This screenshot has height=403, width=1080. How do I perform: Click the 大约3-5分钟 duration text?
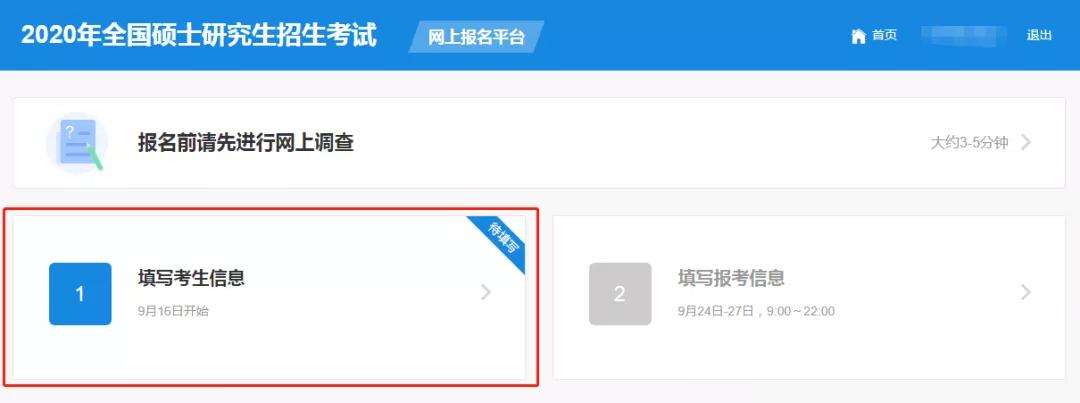[969, 143]
